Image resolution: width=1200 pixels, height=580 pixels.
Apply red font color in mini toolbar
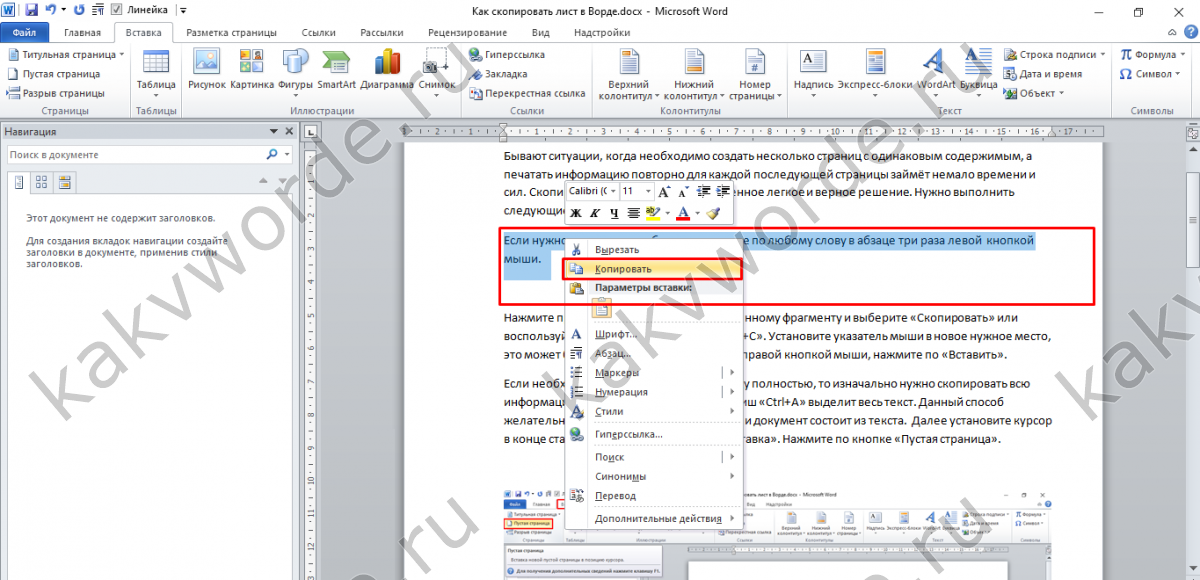pos(683,213)
